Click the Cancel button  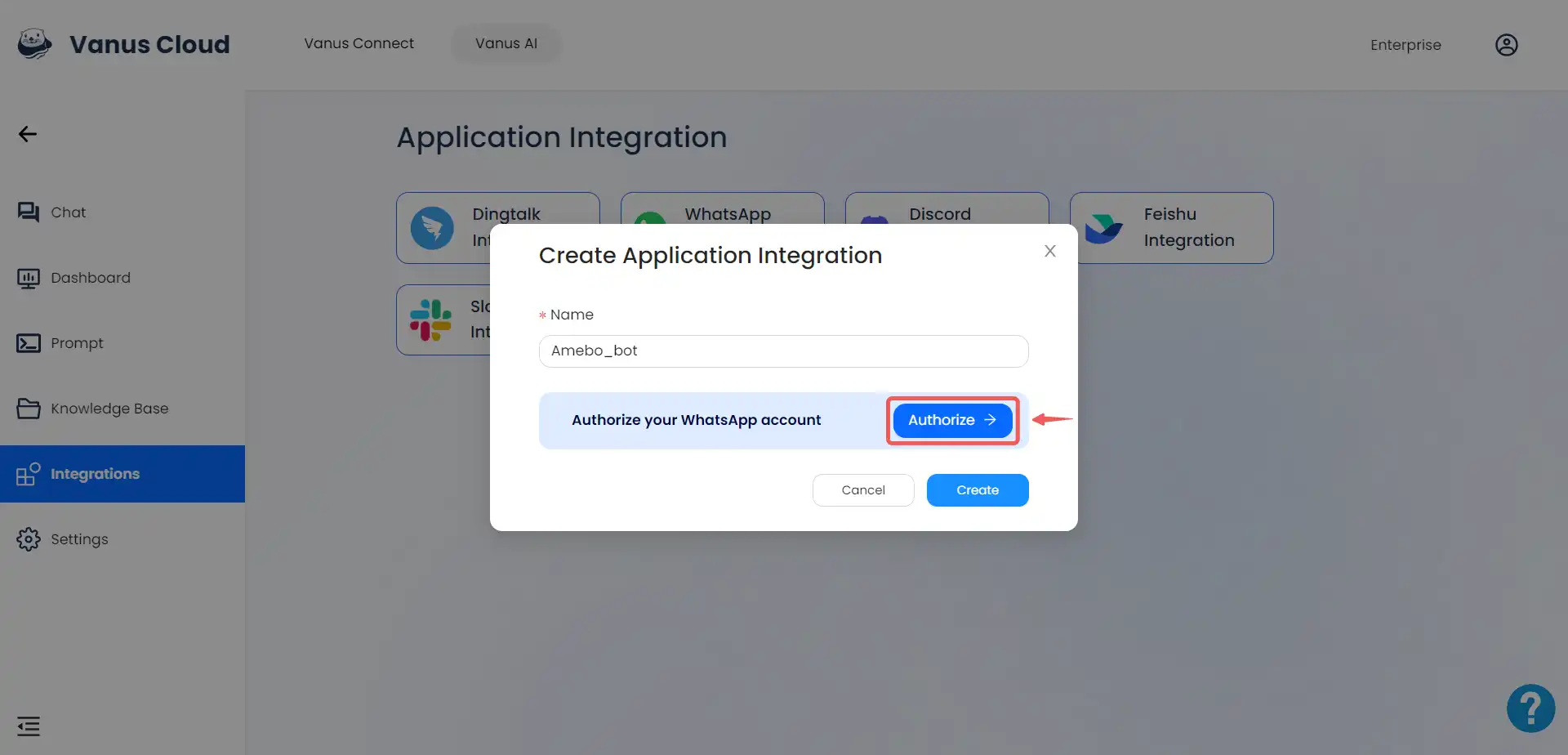[863, 490]
